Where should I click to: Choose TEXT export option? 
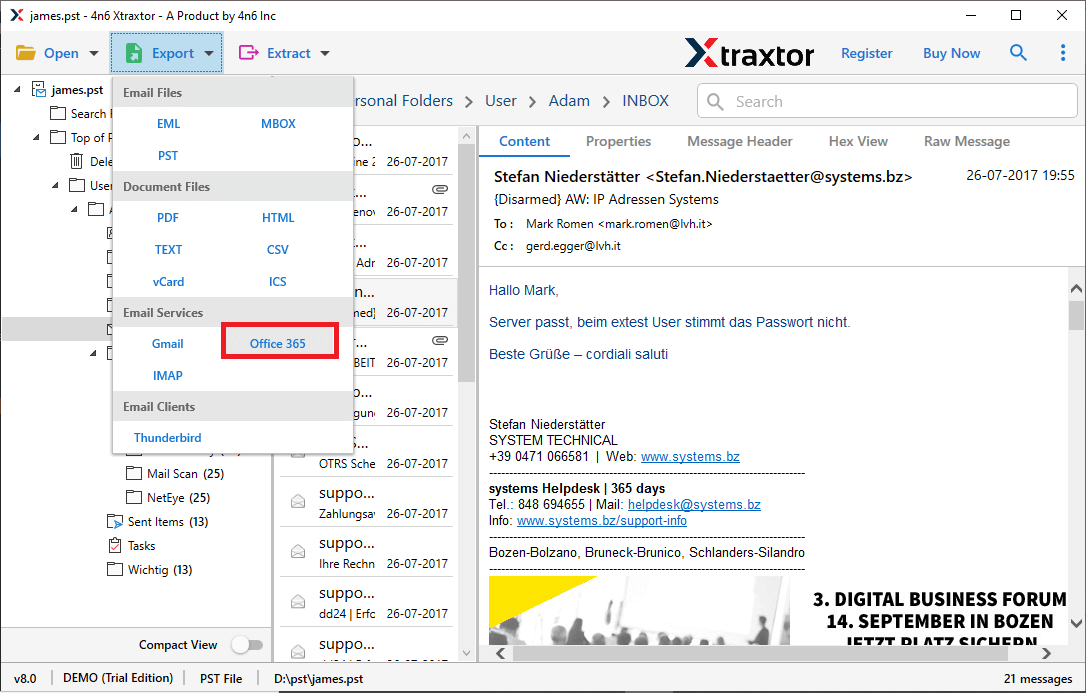[x=168, y=250]
